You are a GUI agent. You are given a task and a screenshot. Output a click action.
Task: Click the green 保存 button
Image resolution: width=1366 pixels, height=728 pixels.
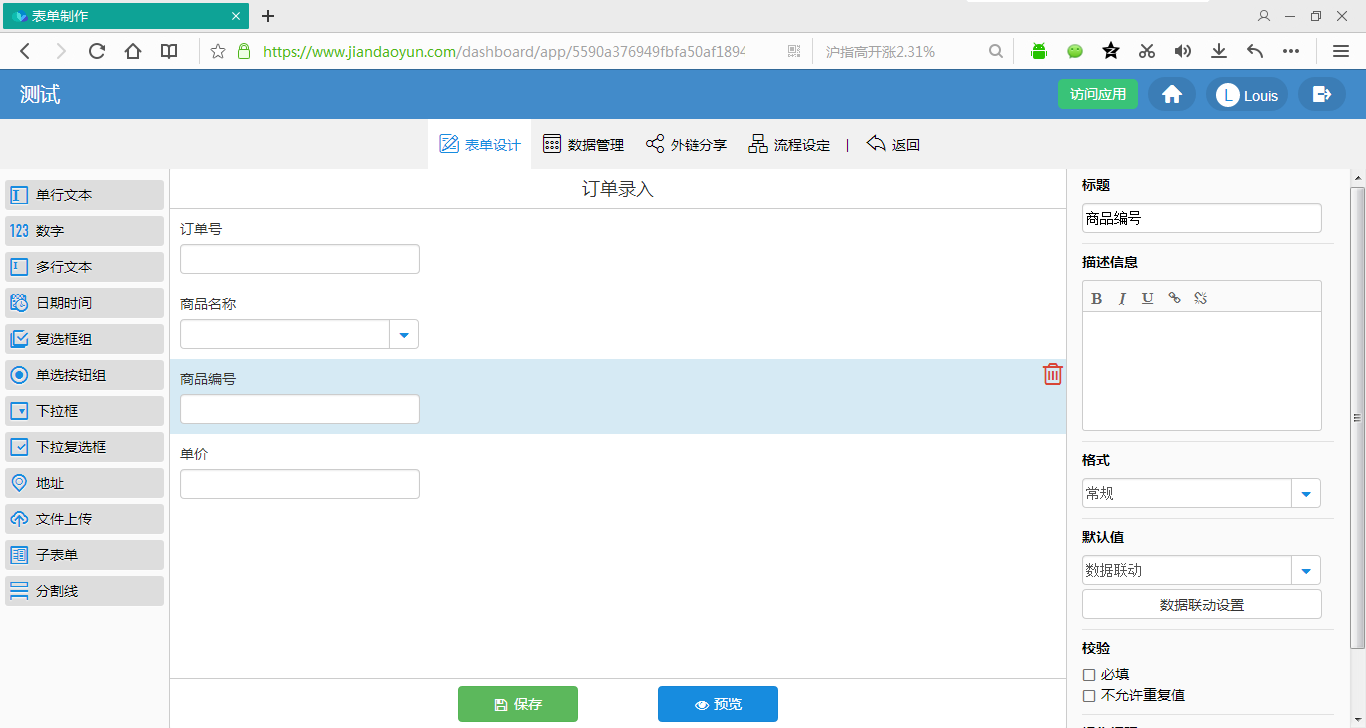517,704
